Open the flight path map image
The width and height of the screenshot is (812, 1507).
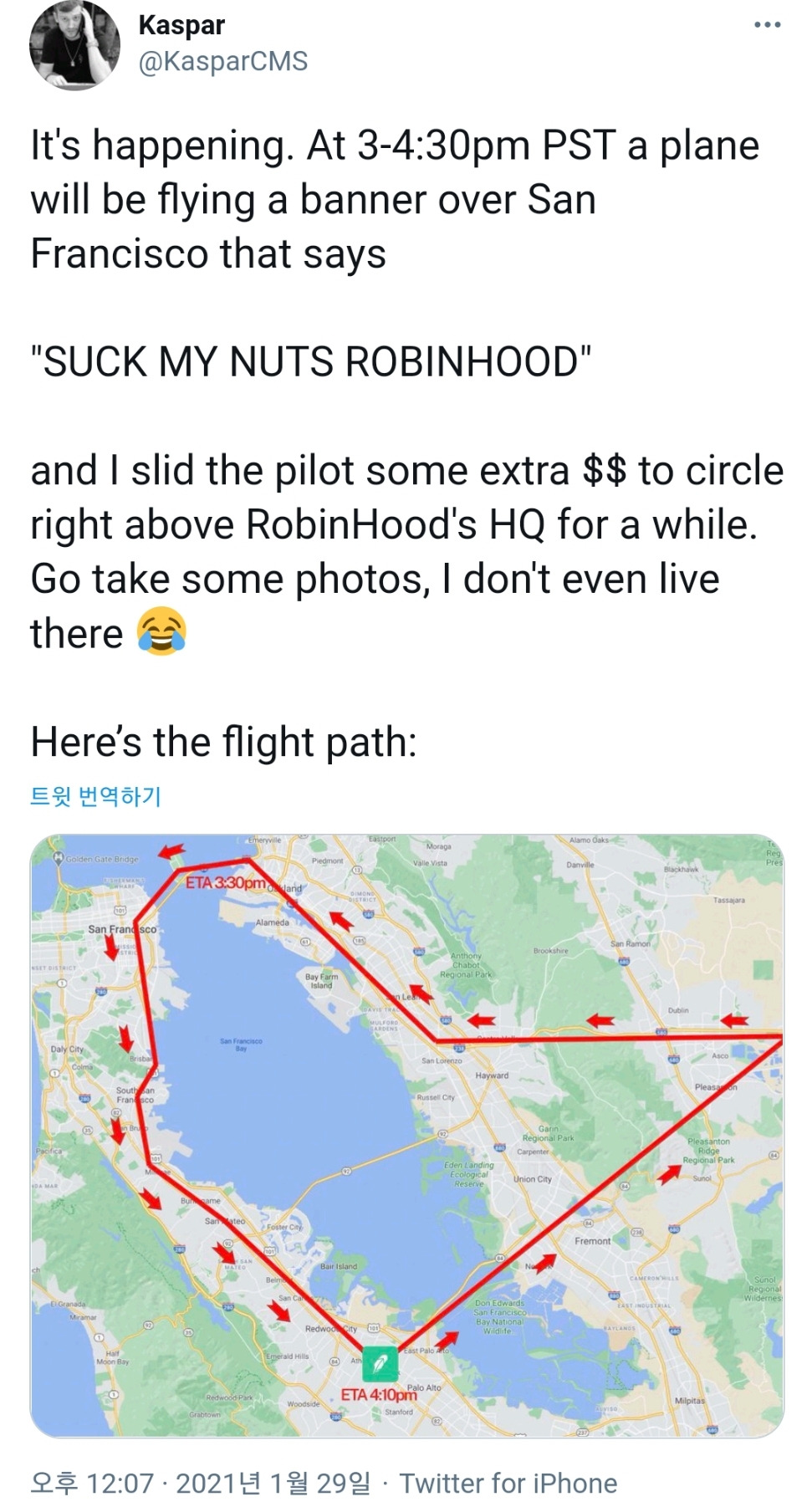click(406, 1136)
